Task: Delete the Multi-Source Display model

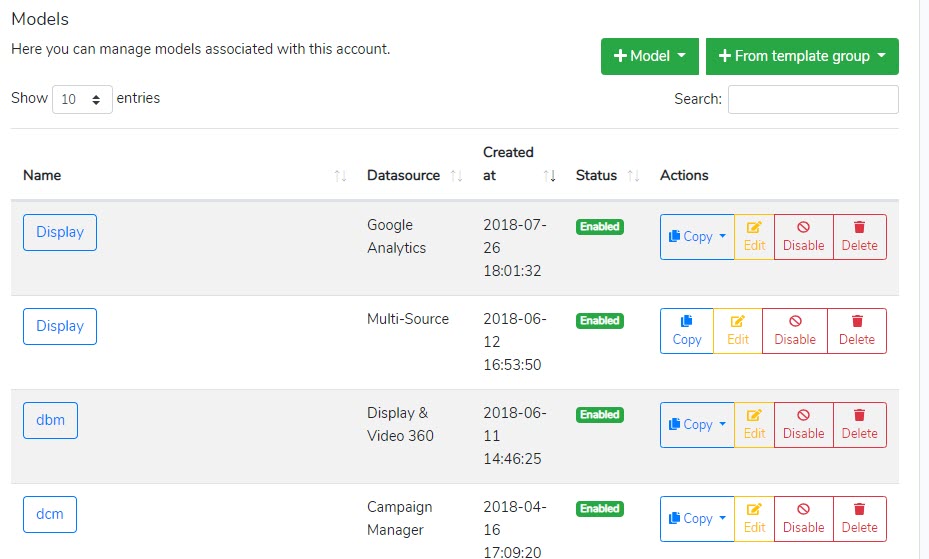Action: click(857, 331)
